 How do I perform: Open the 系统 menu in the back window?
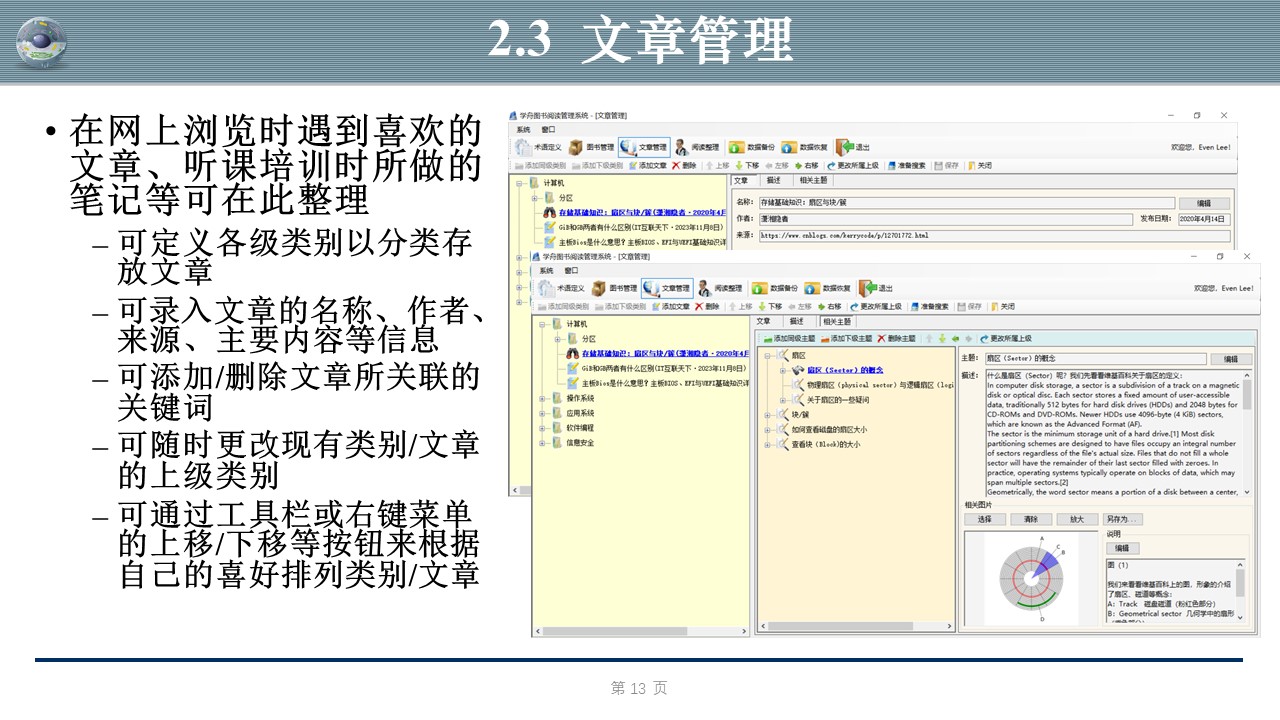pos(523,129)
